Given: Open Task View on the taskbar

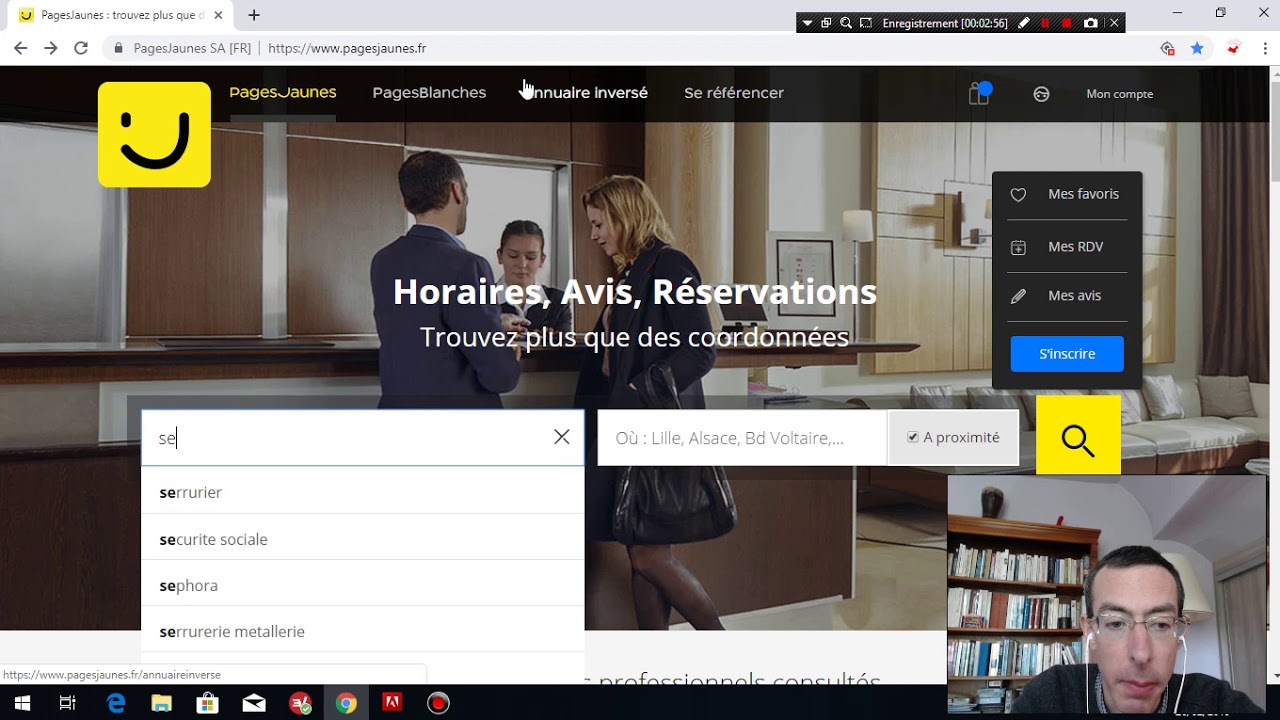Looking at the screenshot, I should 67,703.
